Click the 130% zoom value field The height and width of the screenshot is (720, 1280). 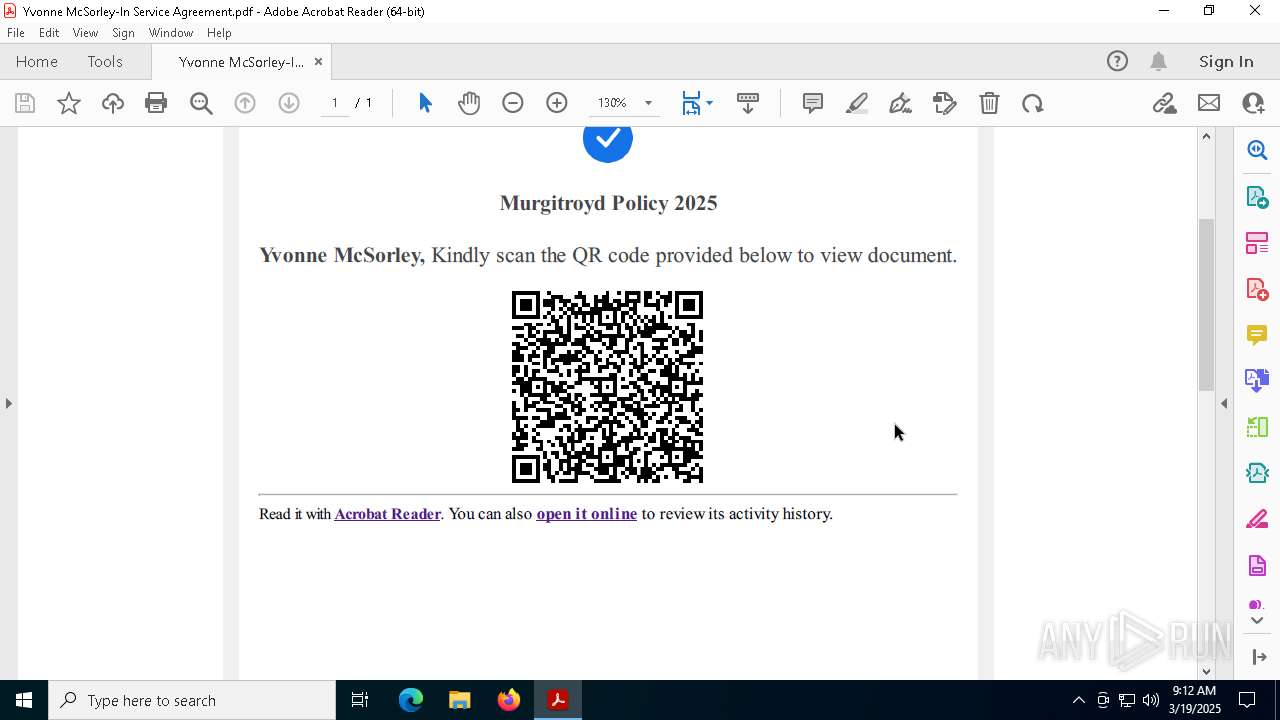click(x=612, y=103)
